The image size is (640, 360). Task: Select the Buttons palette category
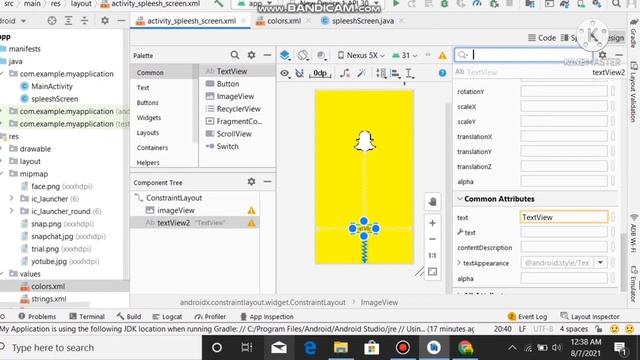click(x=147, y=103)
